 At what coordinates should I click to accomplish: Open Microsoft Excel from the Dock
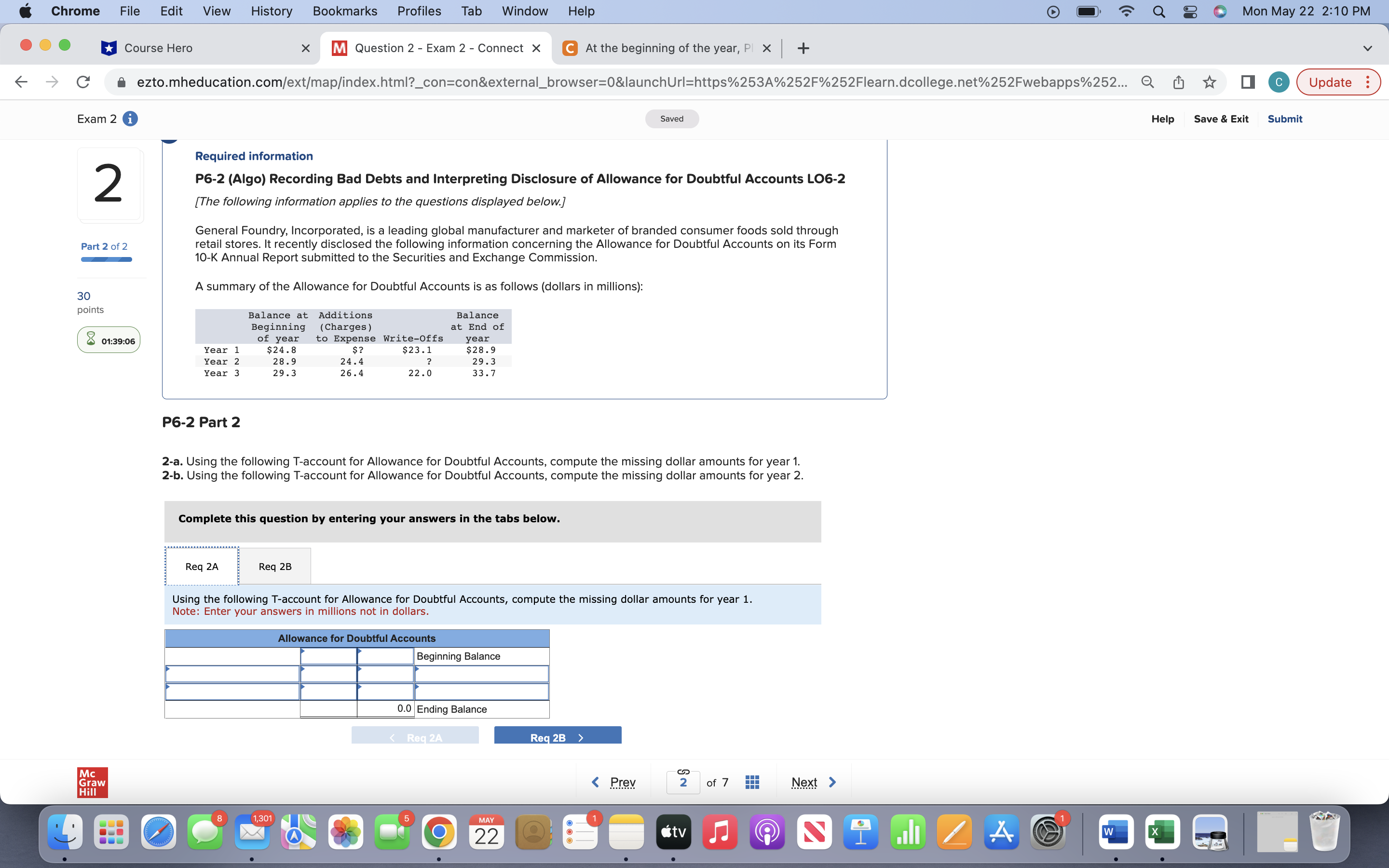point(1162,831)
